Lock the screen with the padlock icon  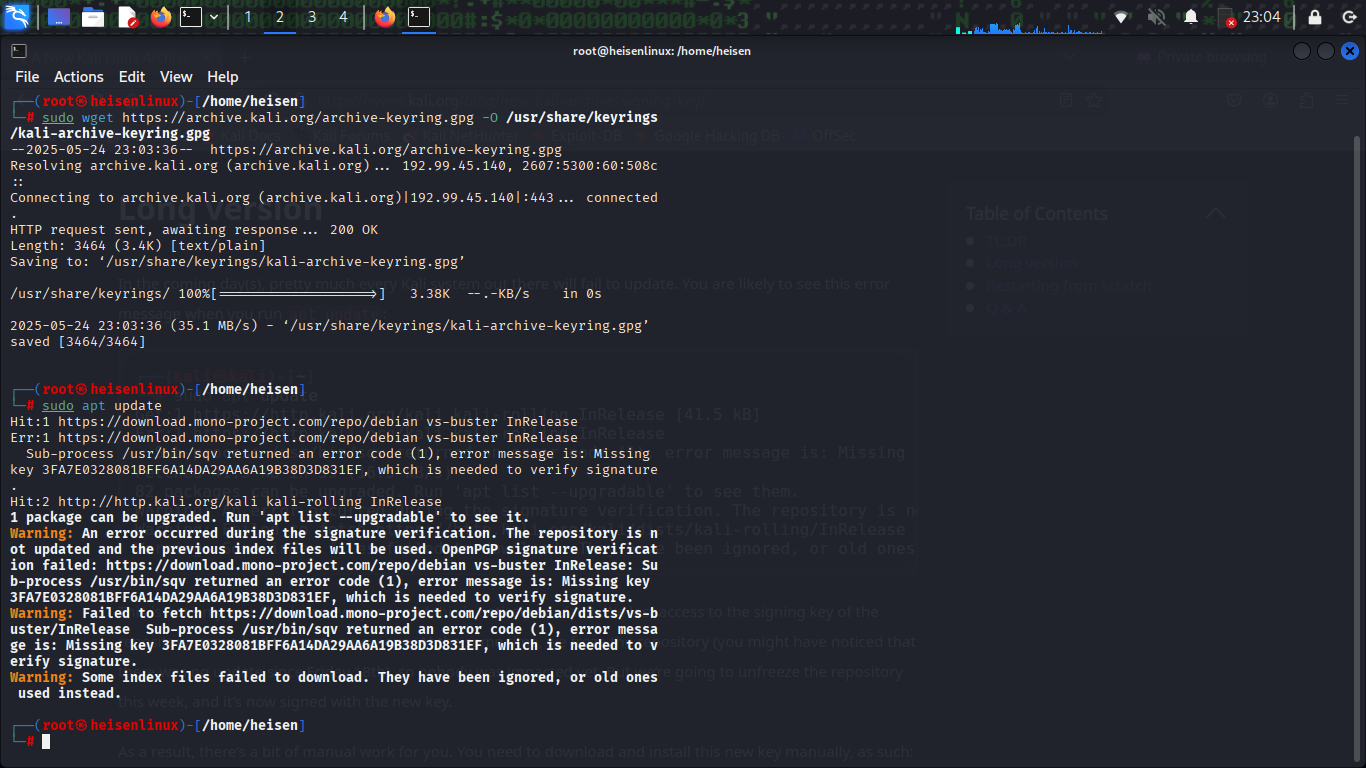point(1315,17)
